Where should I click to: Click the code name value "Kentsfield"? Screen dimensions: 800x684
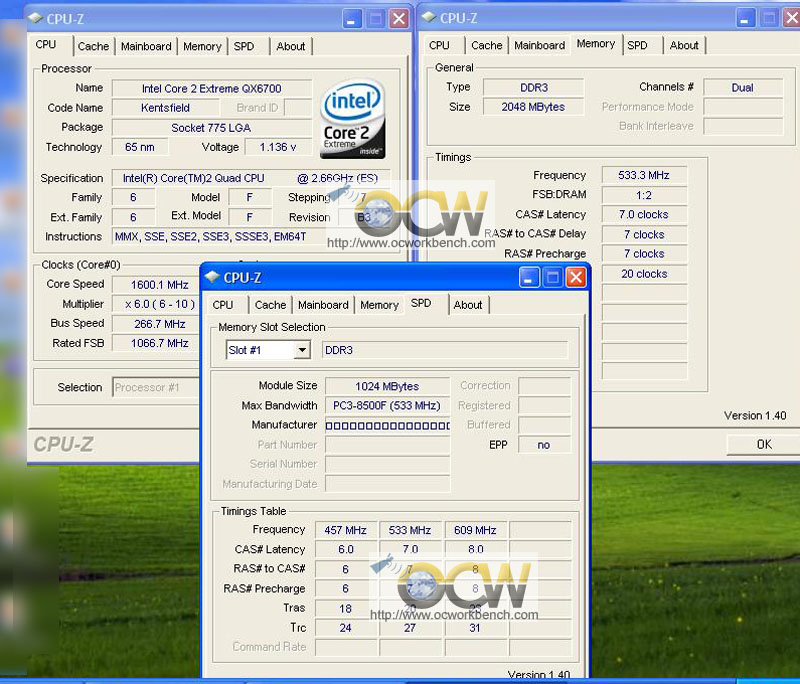(x=165, y=108)
